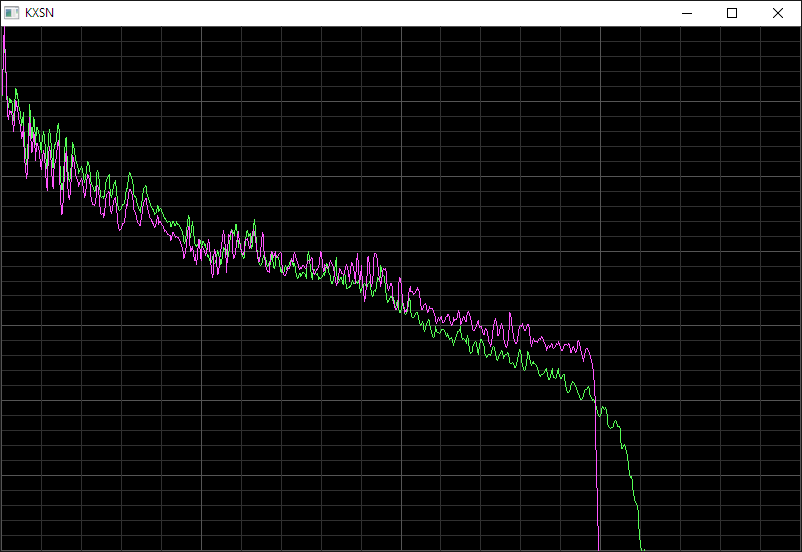Click the KXSN app icon in title bar
This screenshot has height=552, width=802.
tap(12, 13)
